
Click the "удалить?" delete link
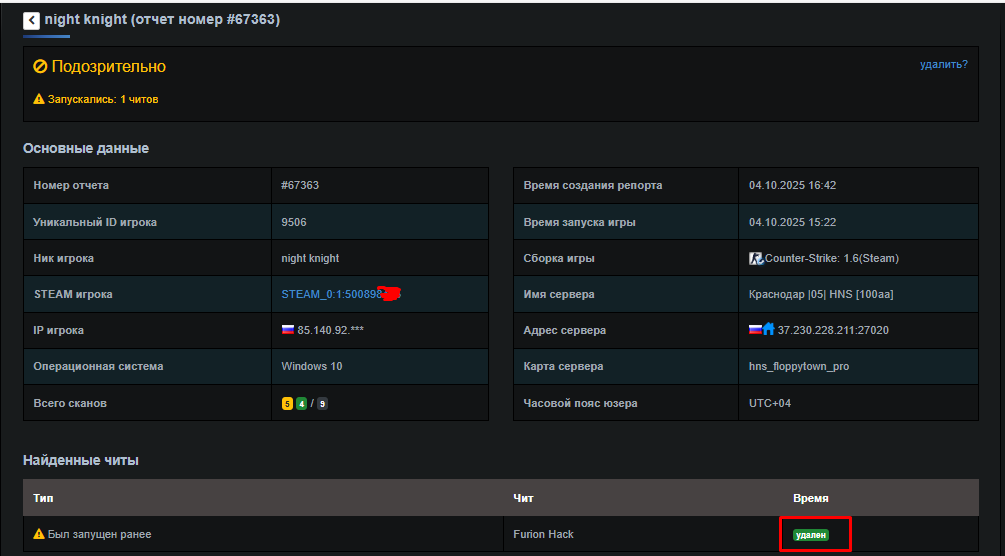(x=943, y=65)
